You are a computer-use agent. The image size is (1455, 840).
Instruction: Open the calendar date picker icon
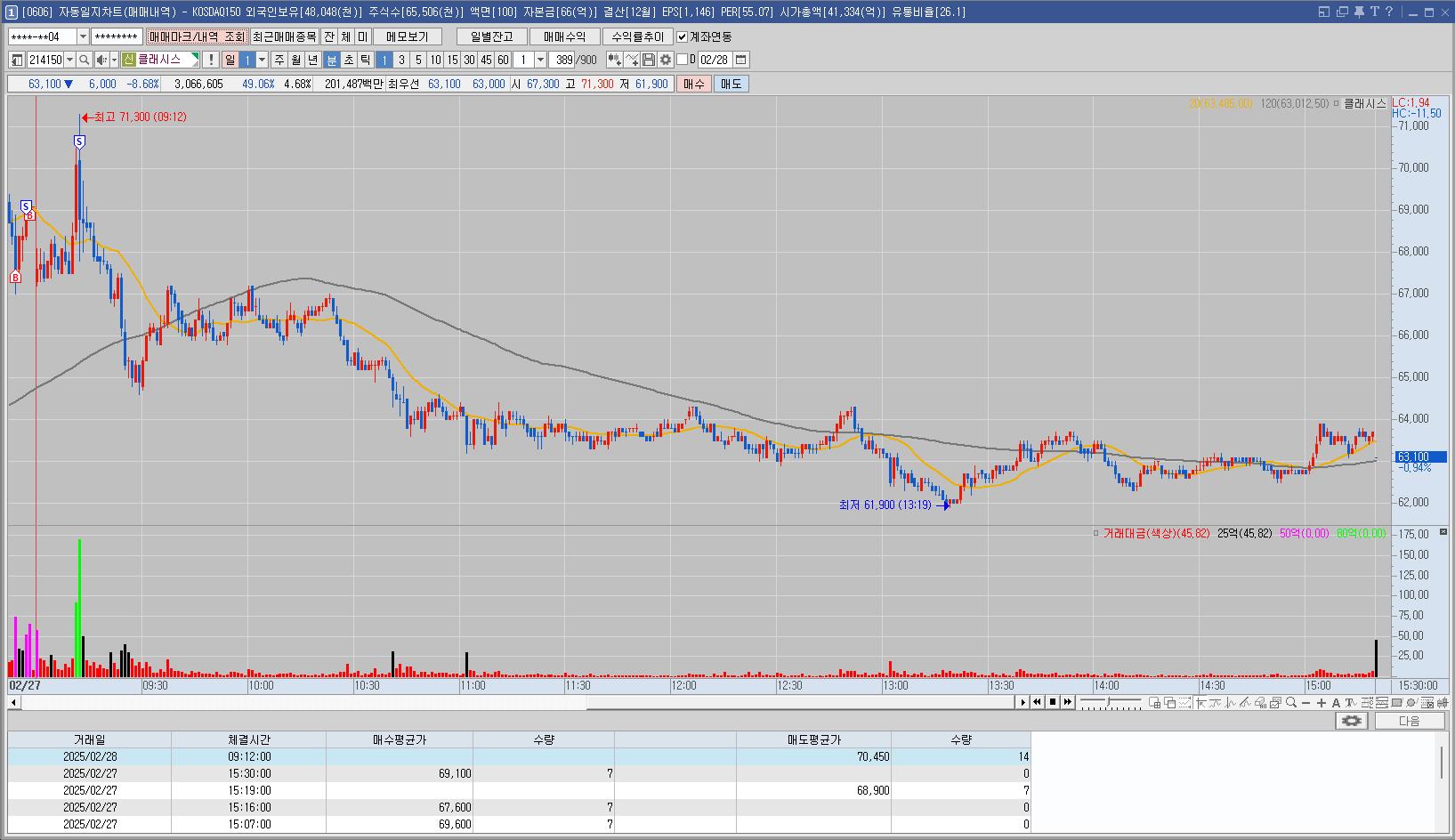[x=740, y=60]
